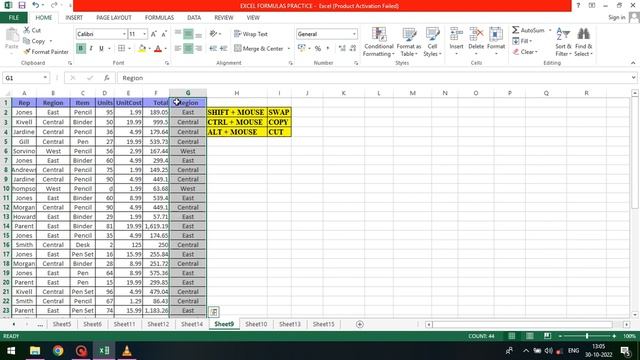Image resolution: width=640 pixels, height=360 pixels.
Task: Open the PAGE LAYOUT ribbon tab
Action: click(x=114, y=18)
